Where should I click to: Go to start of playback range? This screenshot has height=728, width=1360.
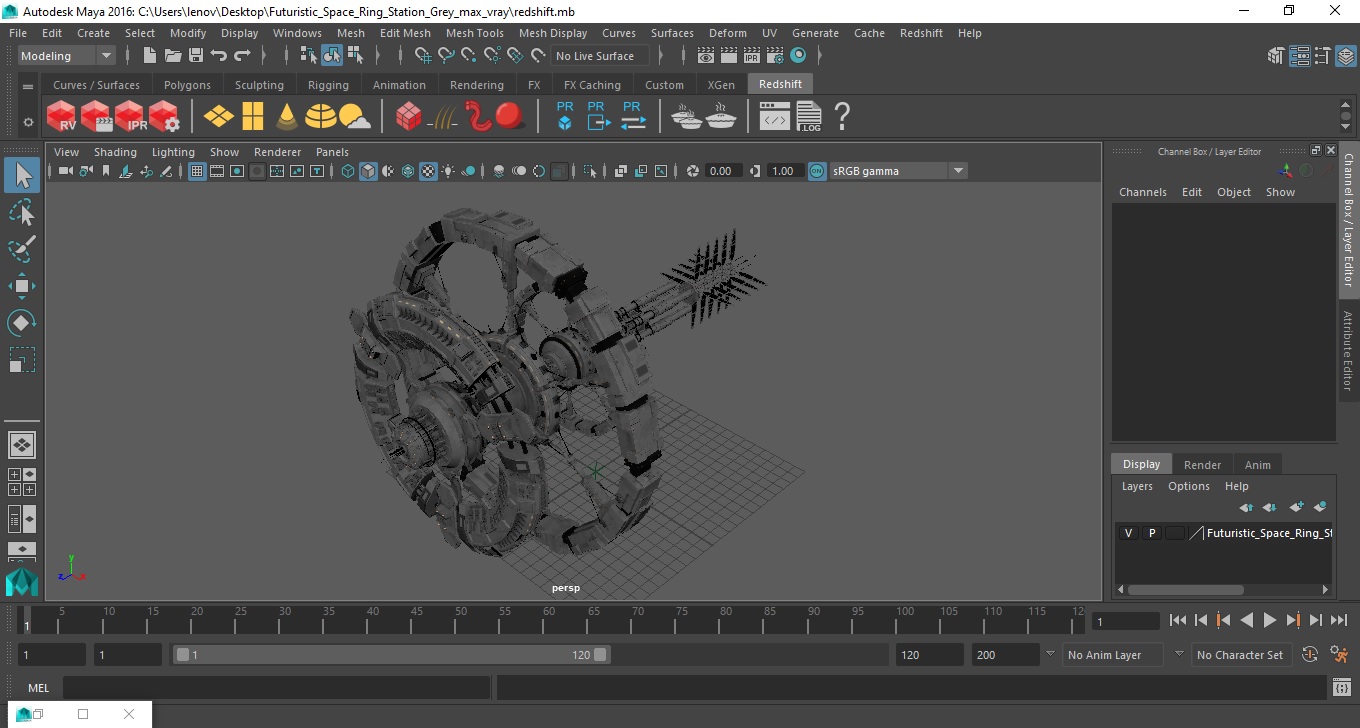(x=1178, y=621)
